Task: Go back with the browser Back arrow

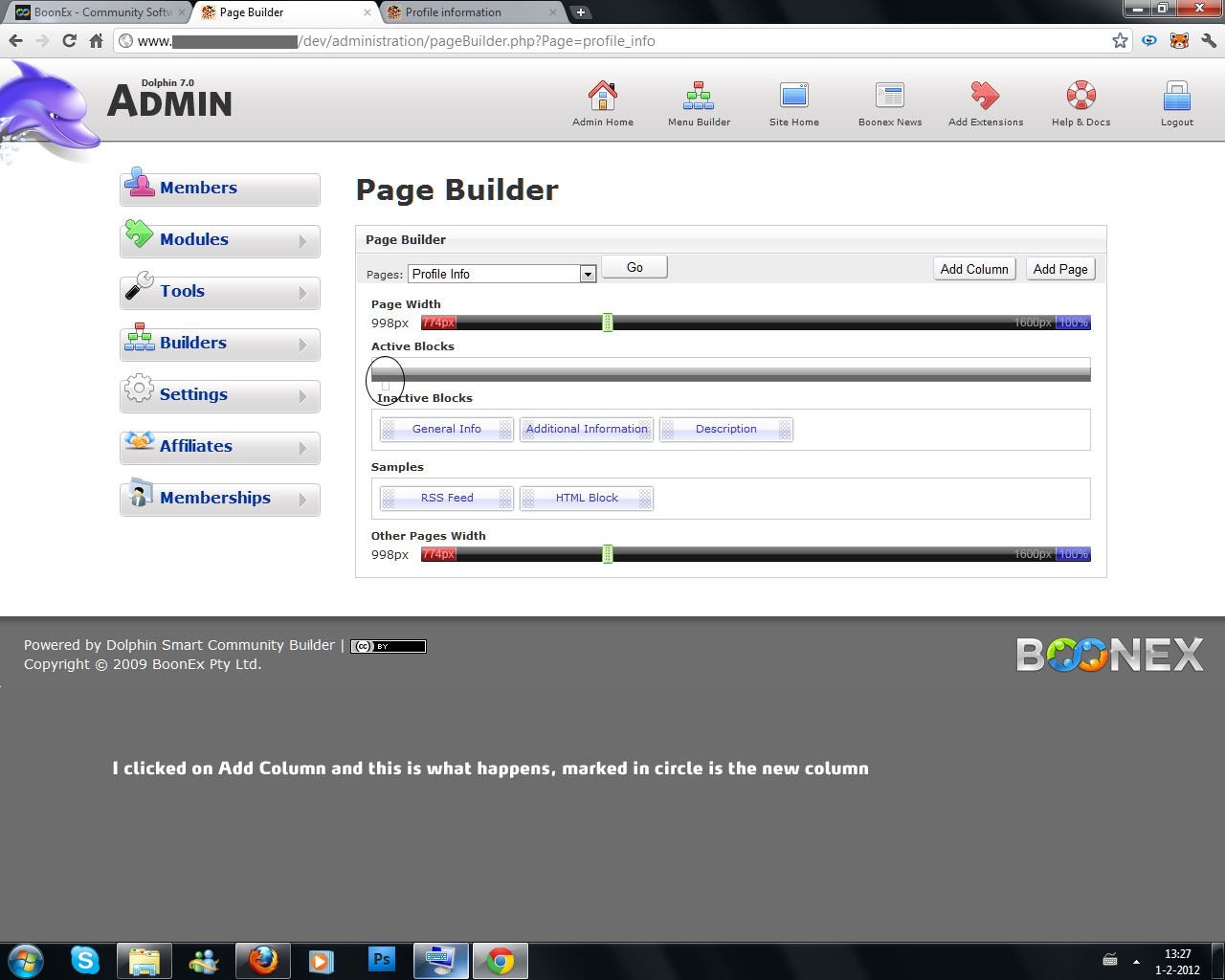Action: tap(15, 41)
